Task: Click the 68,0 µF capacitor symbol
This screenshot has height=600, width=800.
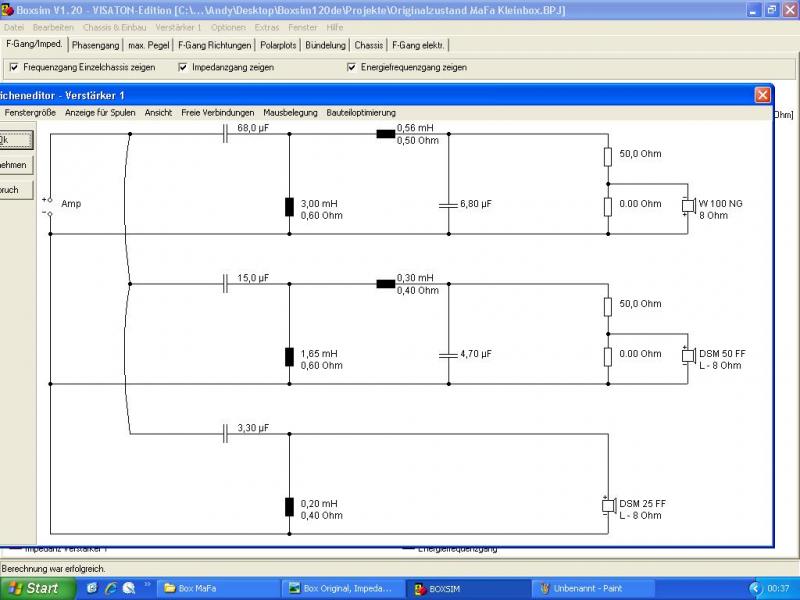Action: click(225, 134)
